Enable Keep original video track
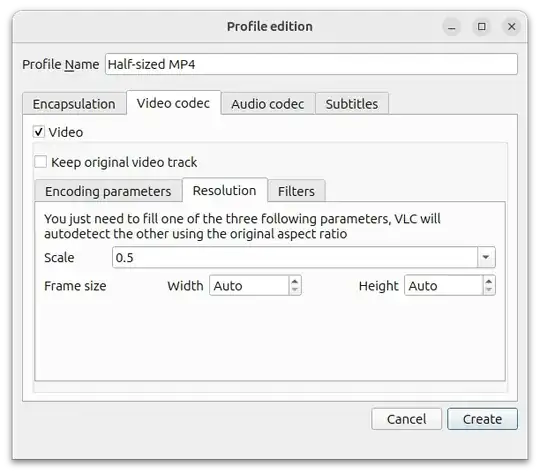This screenshot has width=540, height=474. point(41,162)
